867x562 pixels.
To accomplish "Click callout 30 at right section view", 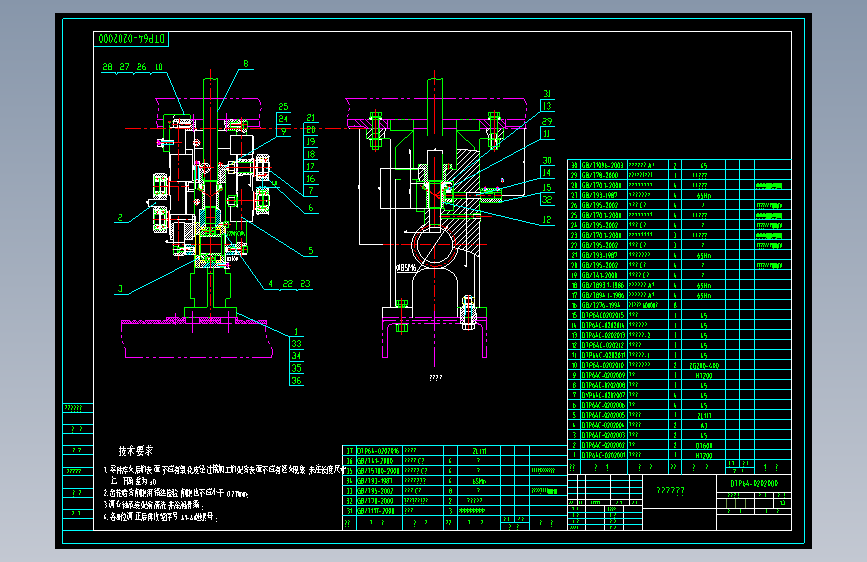I will pos(547,160).
